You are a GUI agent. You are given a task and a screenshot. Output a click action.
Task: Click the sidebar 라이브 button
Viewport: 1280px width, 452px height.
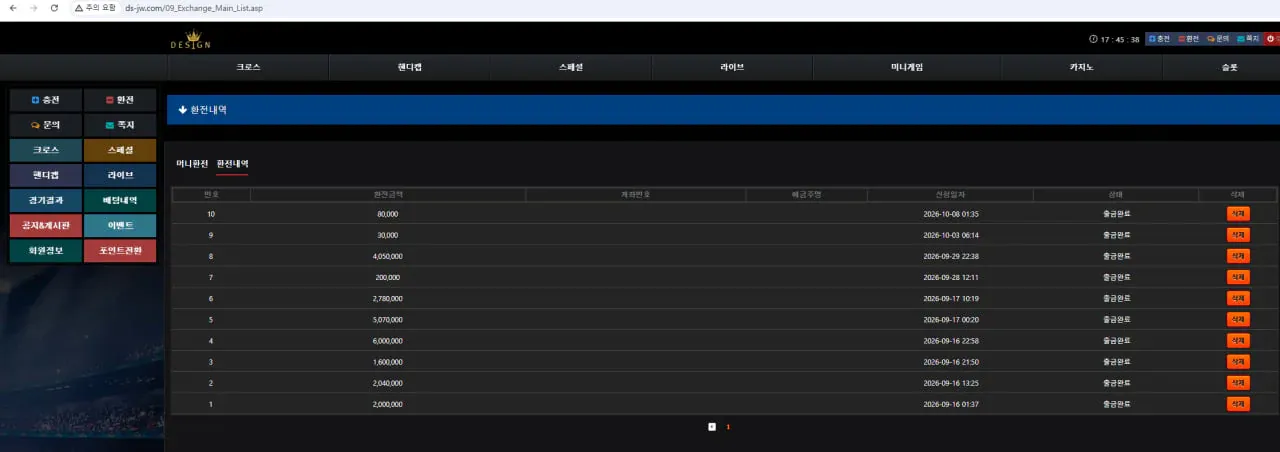(120, 175)
